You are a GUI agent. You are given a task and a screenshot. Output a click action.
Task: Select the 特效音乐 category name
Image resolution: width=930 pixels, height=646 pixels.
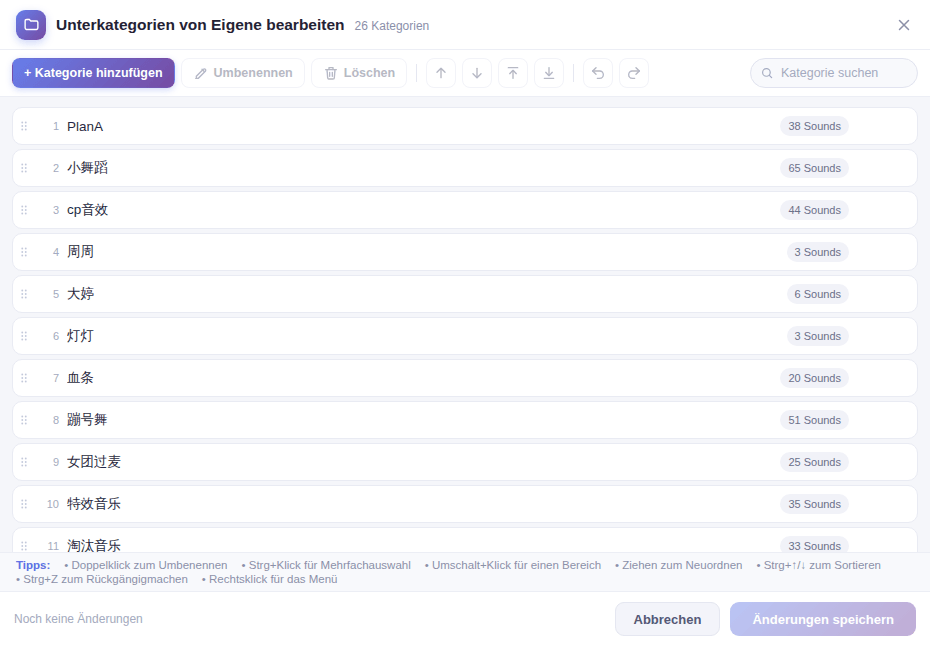[x=94, y=504]
